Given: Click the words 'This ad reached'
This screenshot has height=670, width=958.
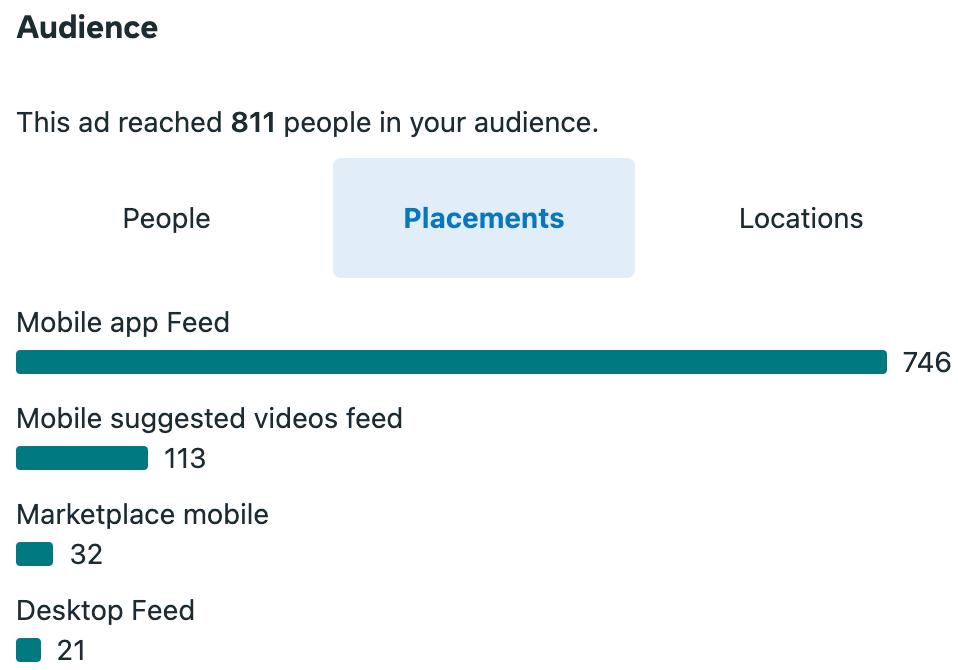Looking at the screenshot, I should click(x=119, y=123).
